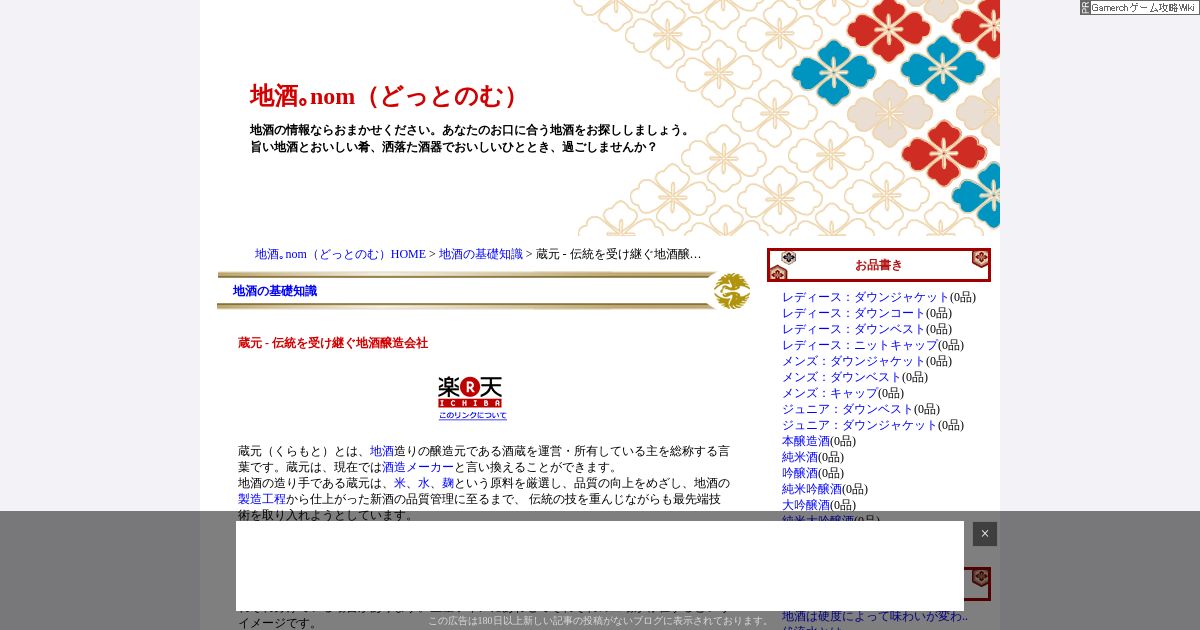This screenshot has height=630, width=1200.
Task: Open 本醸造酒 category link
Action: tap(806, 441)
